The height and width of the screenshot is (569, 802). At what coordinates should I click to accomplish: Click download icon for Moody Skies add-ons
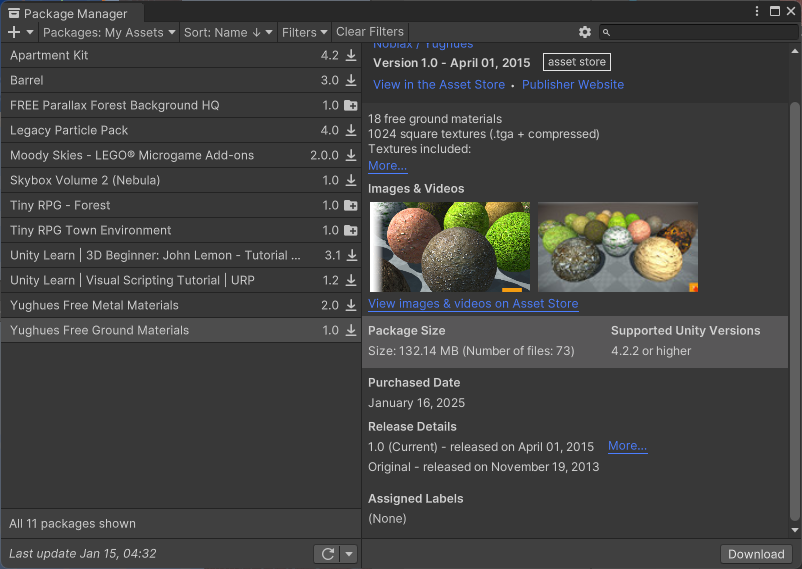[351, 155]
